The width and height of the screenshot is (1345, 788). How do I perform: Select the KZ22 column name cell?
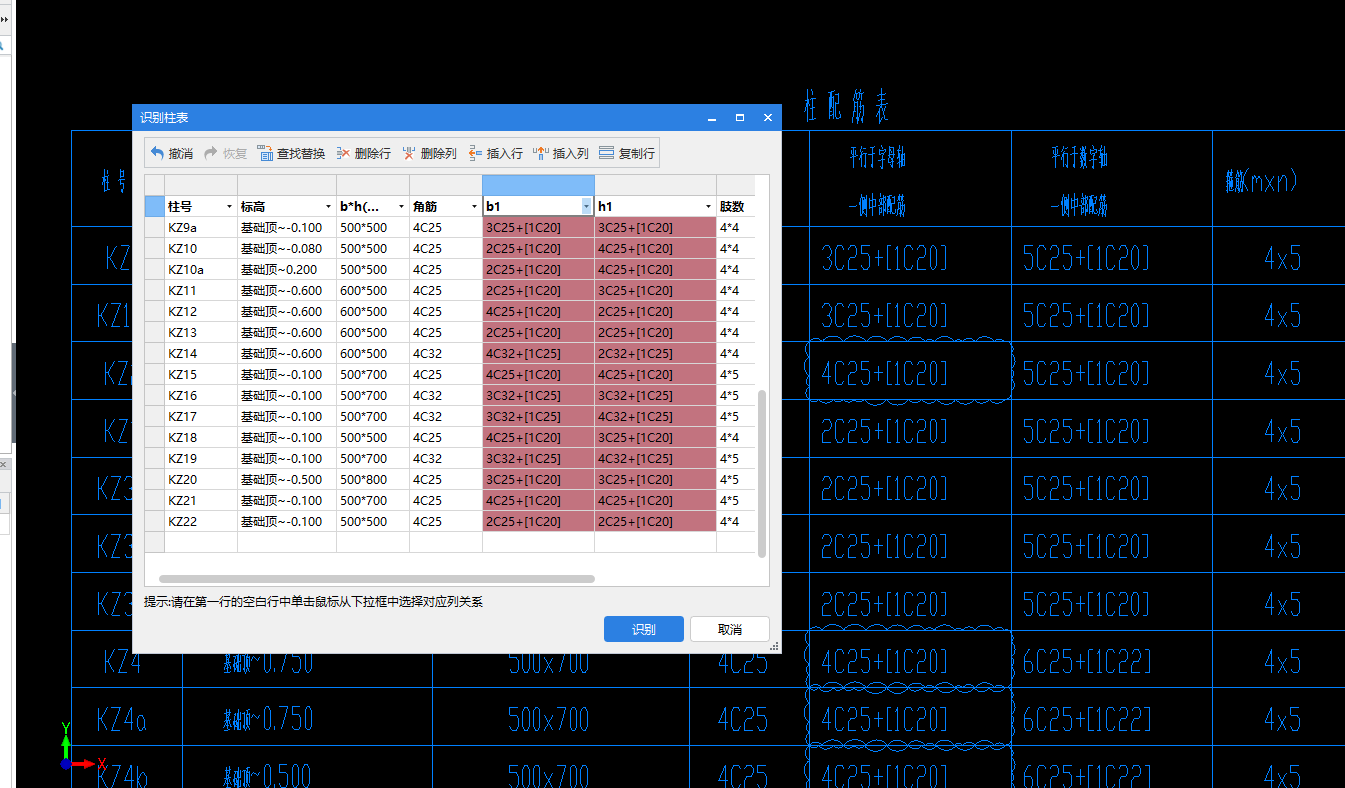point(201,521)
